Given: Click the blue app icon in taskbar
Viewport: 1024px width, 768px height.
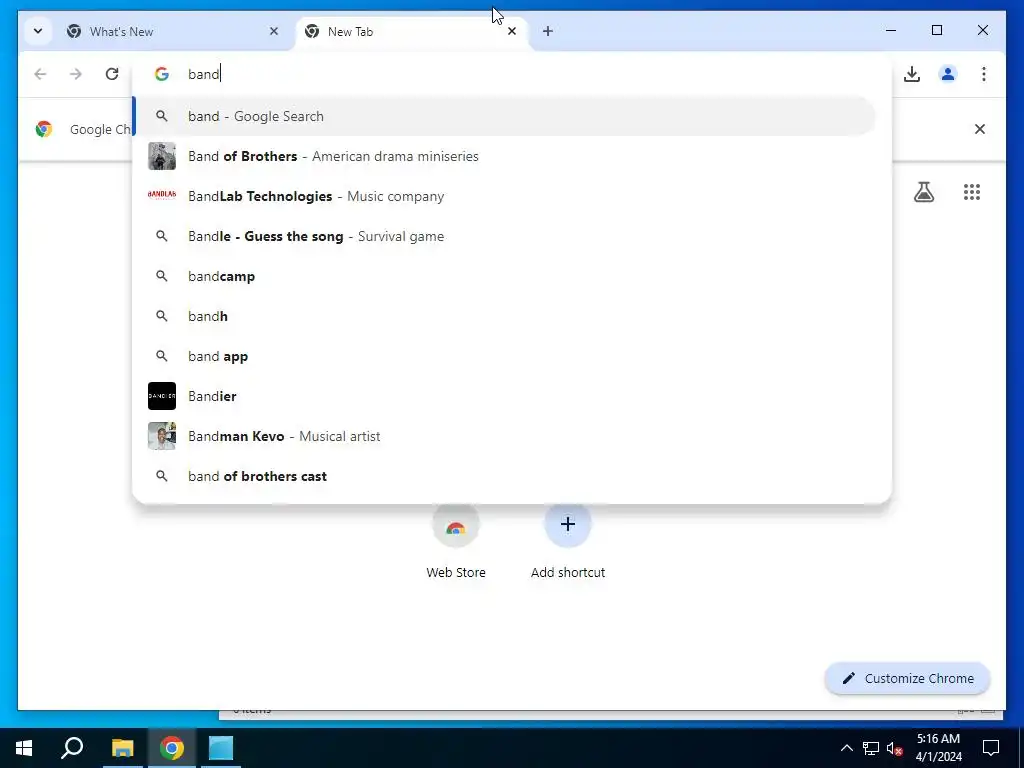Looking at the screenshot, I should [x=221, y=748].
